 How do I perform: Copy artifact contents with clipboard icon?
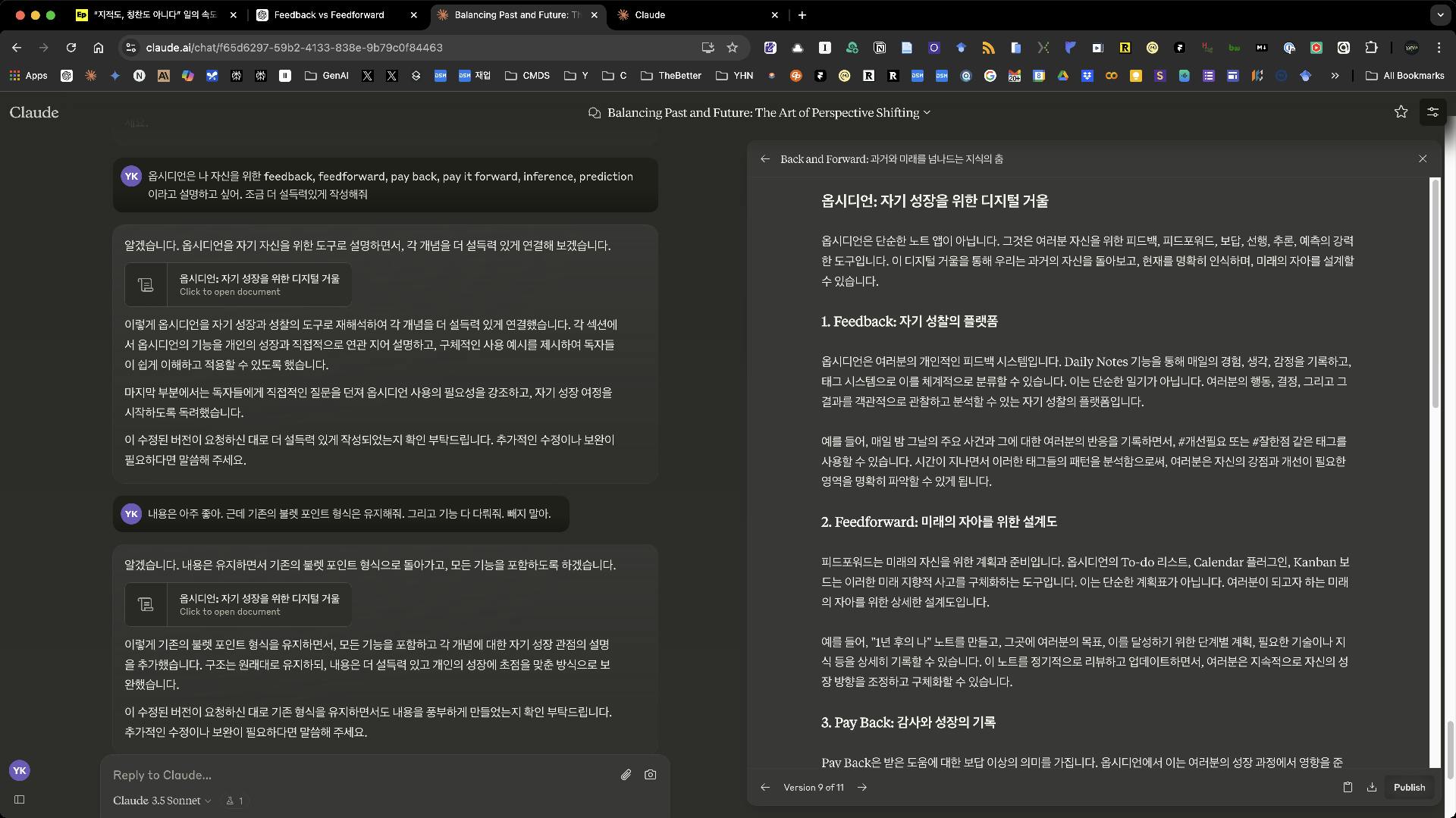tap(1348, 787)
